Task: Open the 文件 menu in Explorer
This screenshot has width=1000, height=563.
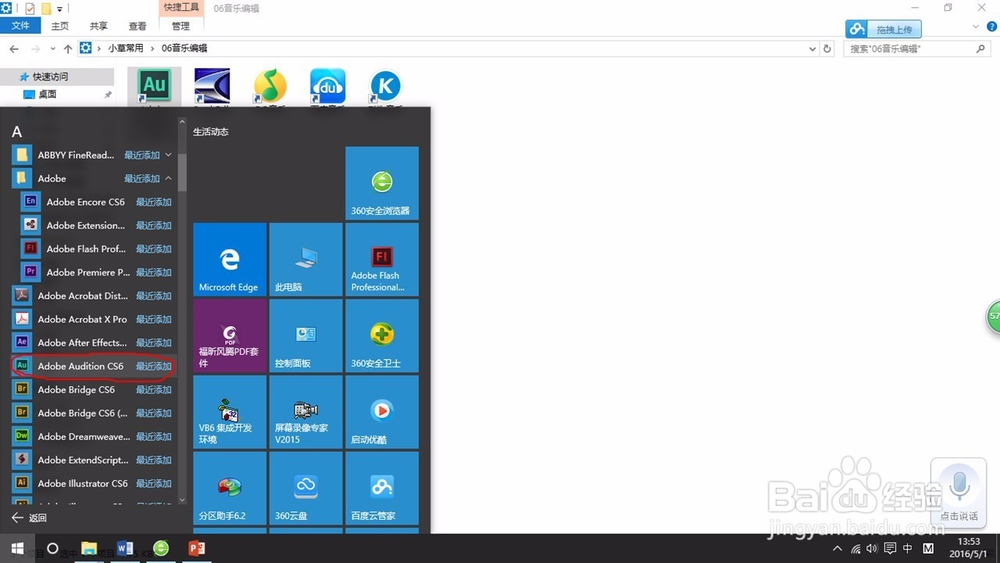Action: pos(20,26)
